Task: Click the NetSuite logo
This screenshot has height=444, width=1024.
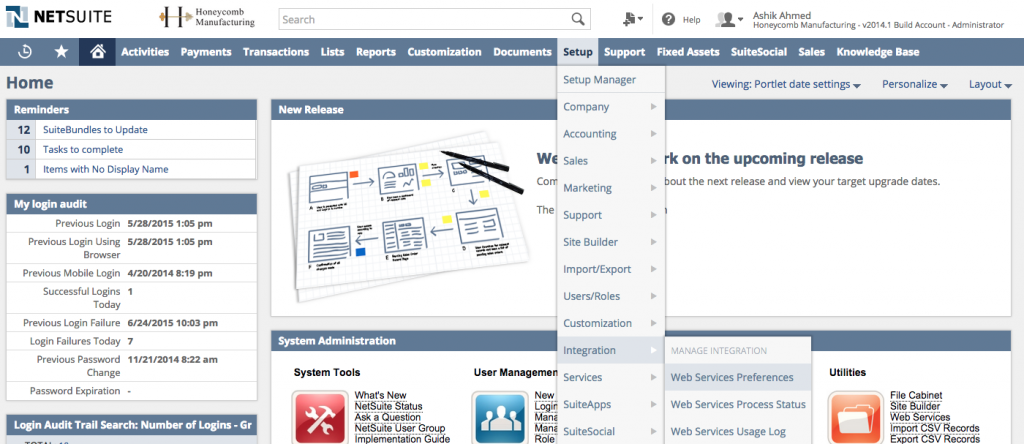Action: click(59, 17)
